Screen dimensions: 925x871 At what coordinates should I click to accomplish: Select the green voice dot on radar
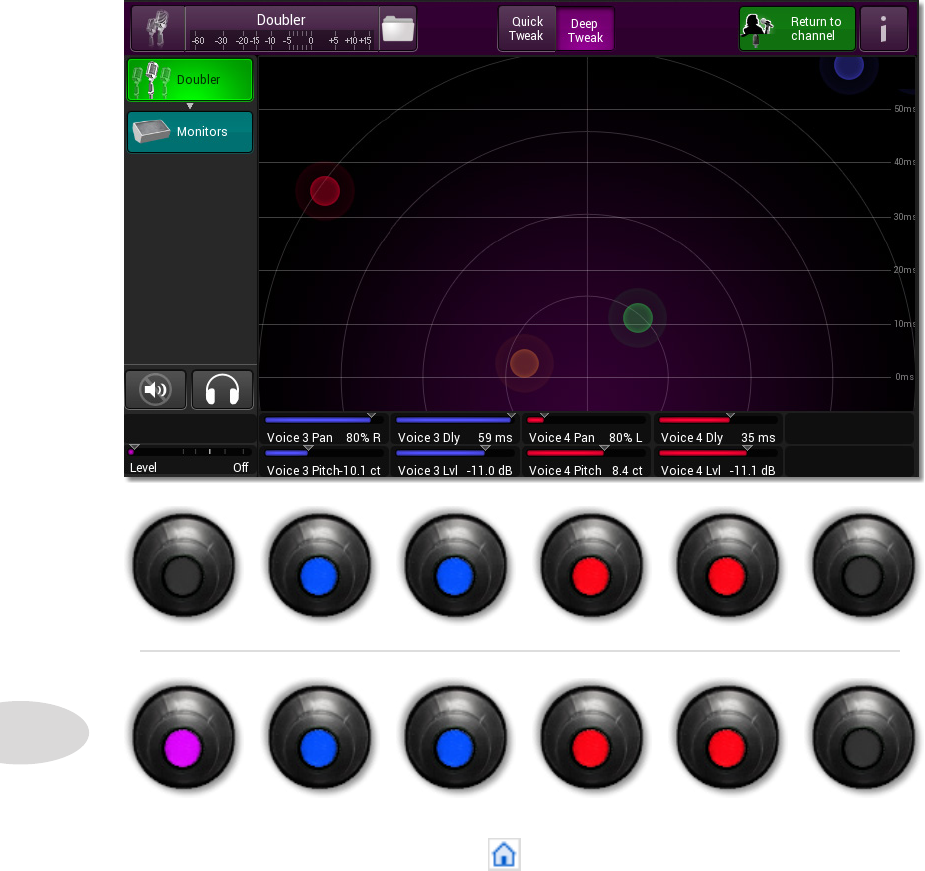638,318
